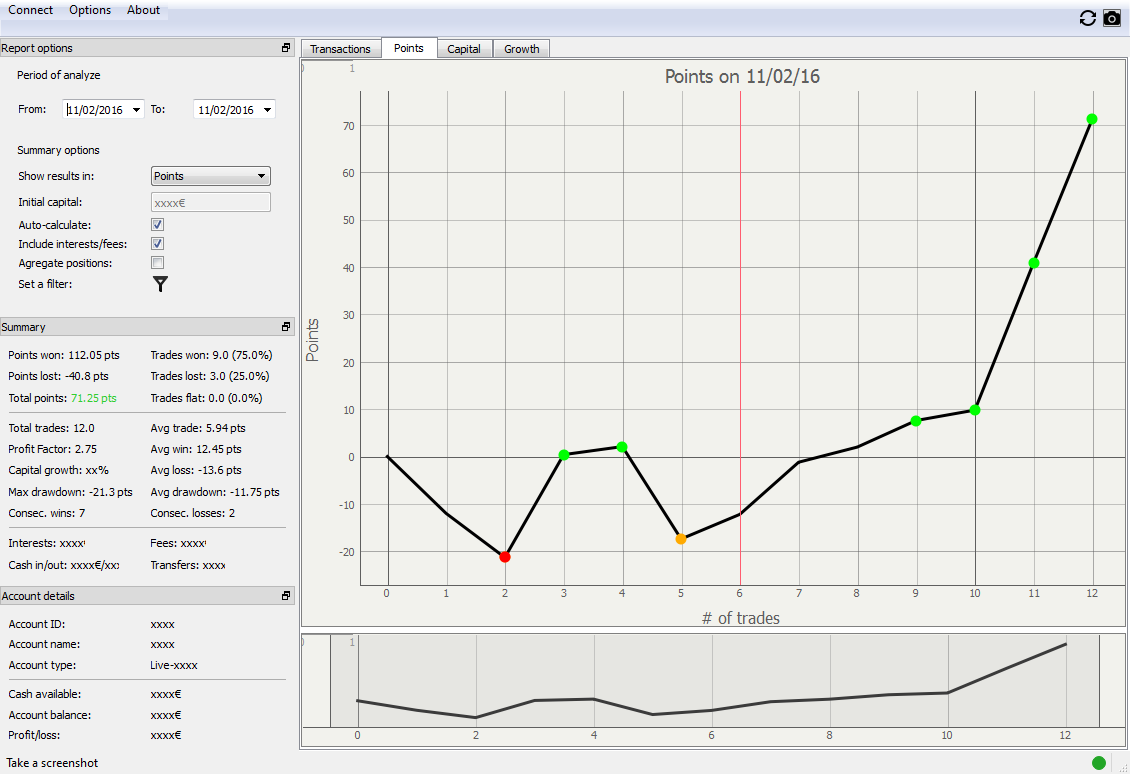The height and width of the screenshot is (774, 1130).
Task: Click Trades lost 3.0 (25.0%) text
Action: pyautogui.click(x=210, y=375)
